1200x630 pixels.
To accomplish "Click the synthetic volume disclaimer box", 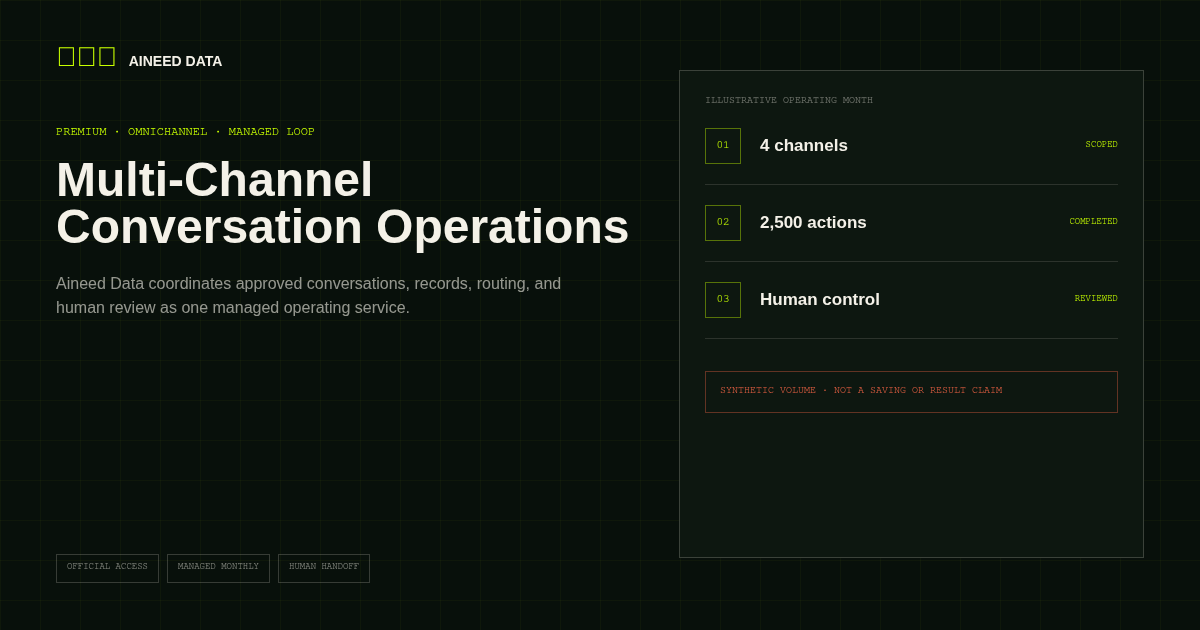I will pyautogui.click(x=911, y=392).
